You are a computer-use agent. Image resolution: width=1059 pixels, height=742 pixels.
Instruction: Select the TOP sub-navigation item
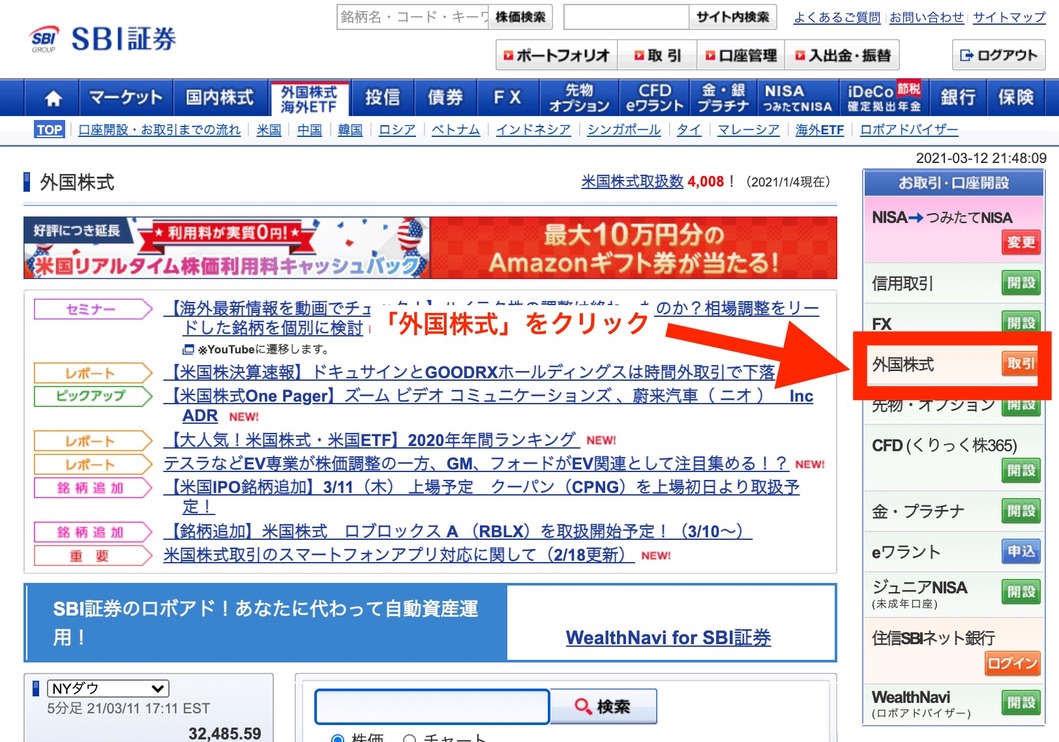[49, 130]
